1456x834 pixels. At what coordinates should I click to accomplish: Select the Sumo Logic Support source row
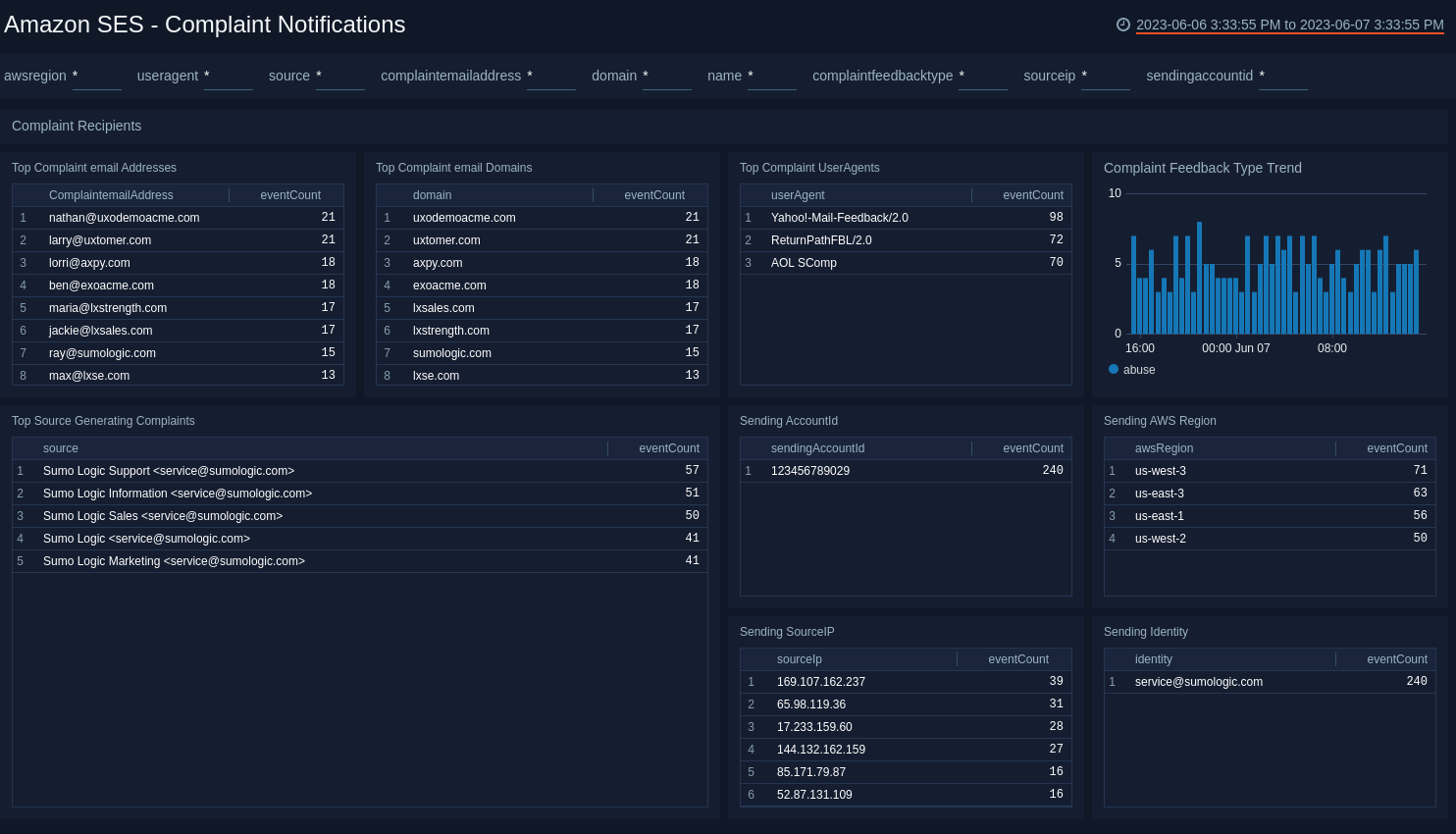168,471
